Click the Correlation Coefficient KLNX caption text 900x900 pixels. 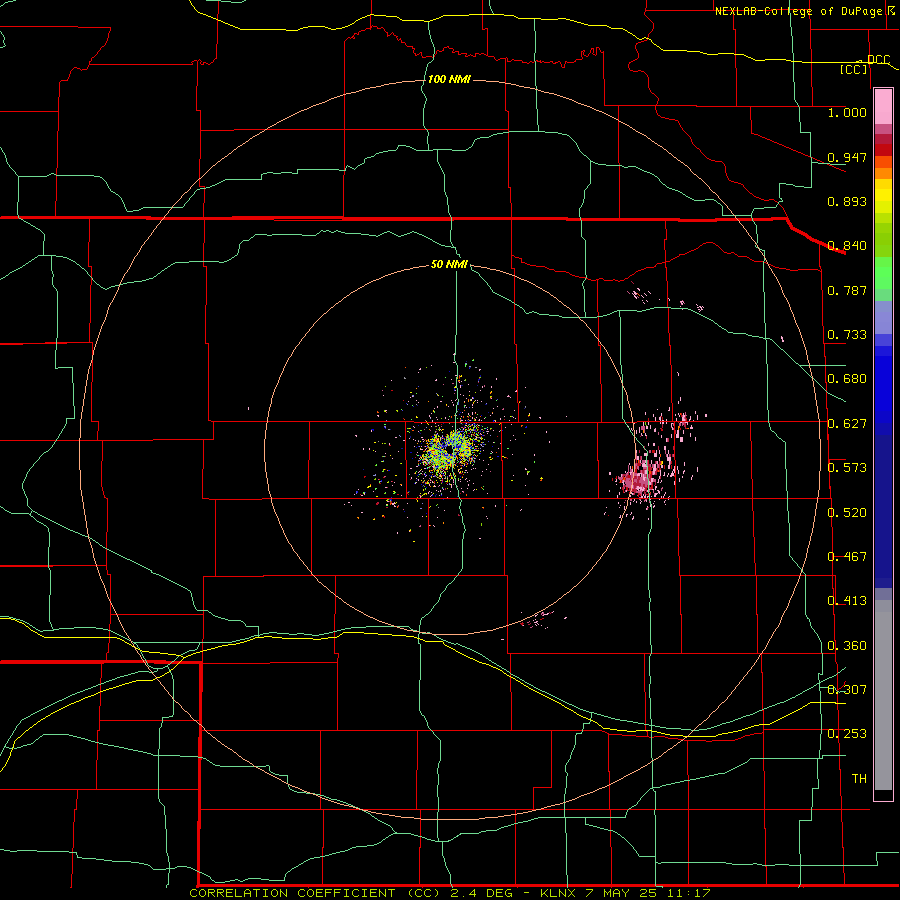click(450, 893)
